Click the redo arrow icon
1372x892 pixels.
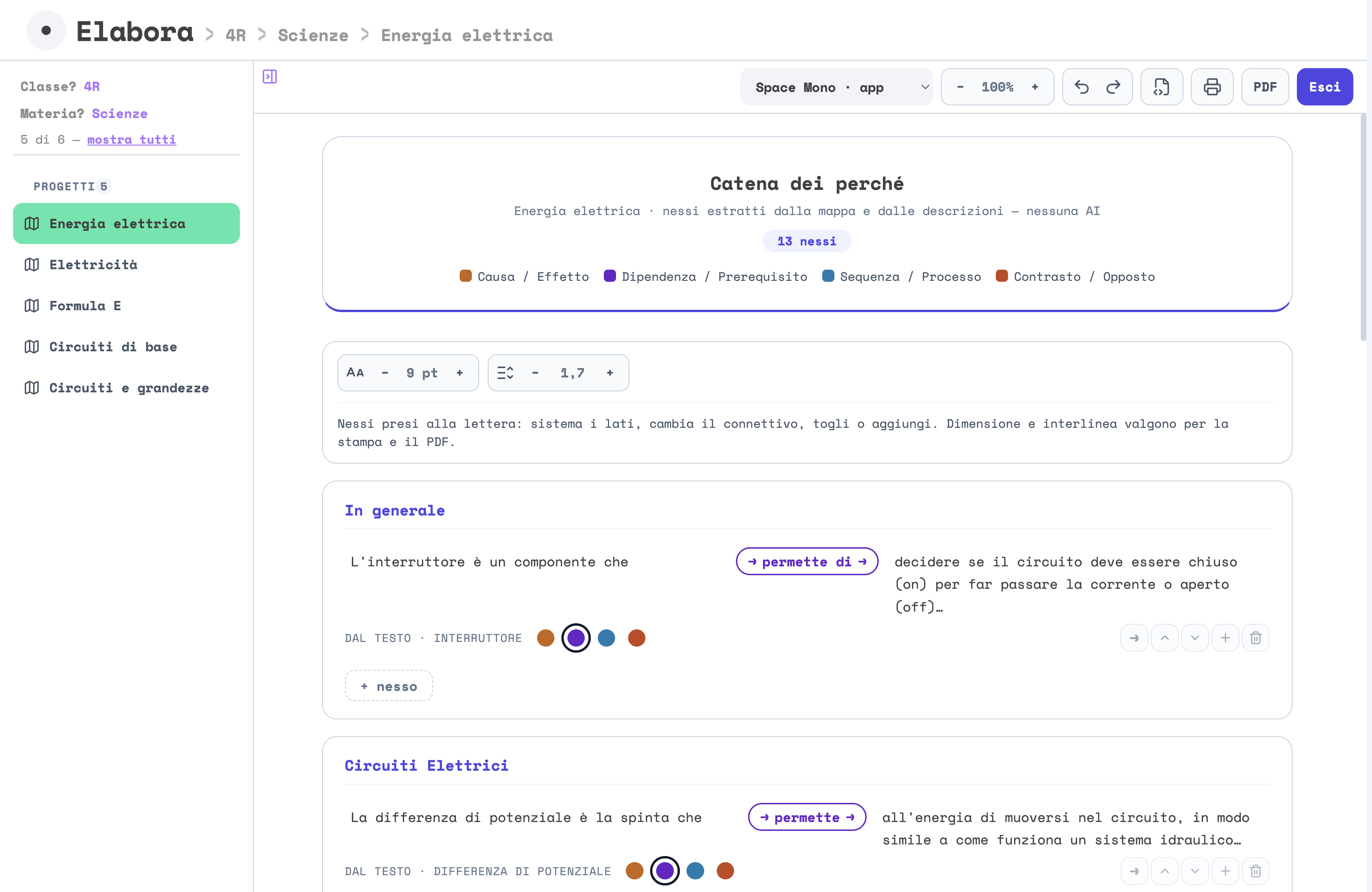1113,87
